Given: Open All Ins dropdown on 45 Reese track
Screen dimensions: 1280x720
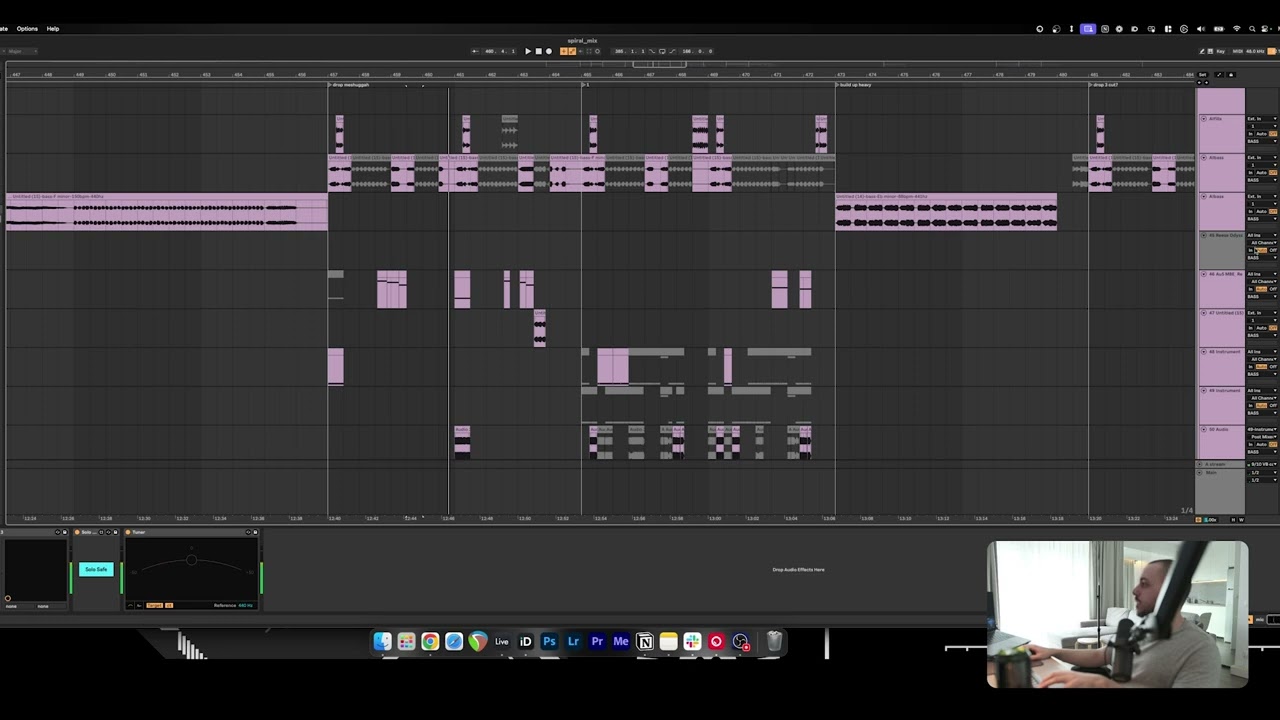Looking at the screenshot, I should coord(1262,236).
